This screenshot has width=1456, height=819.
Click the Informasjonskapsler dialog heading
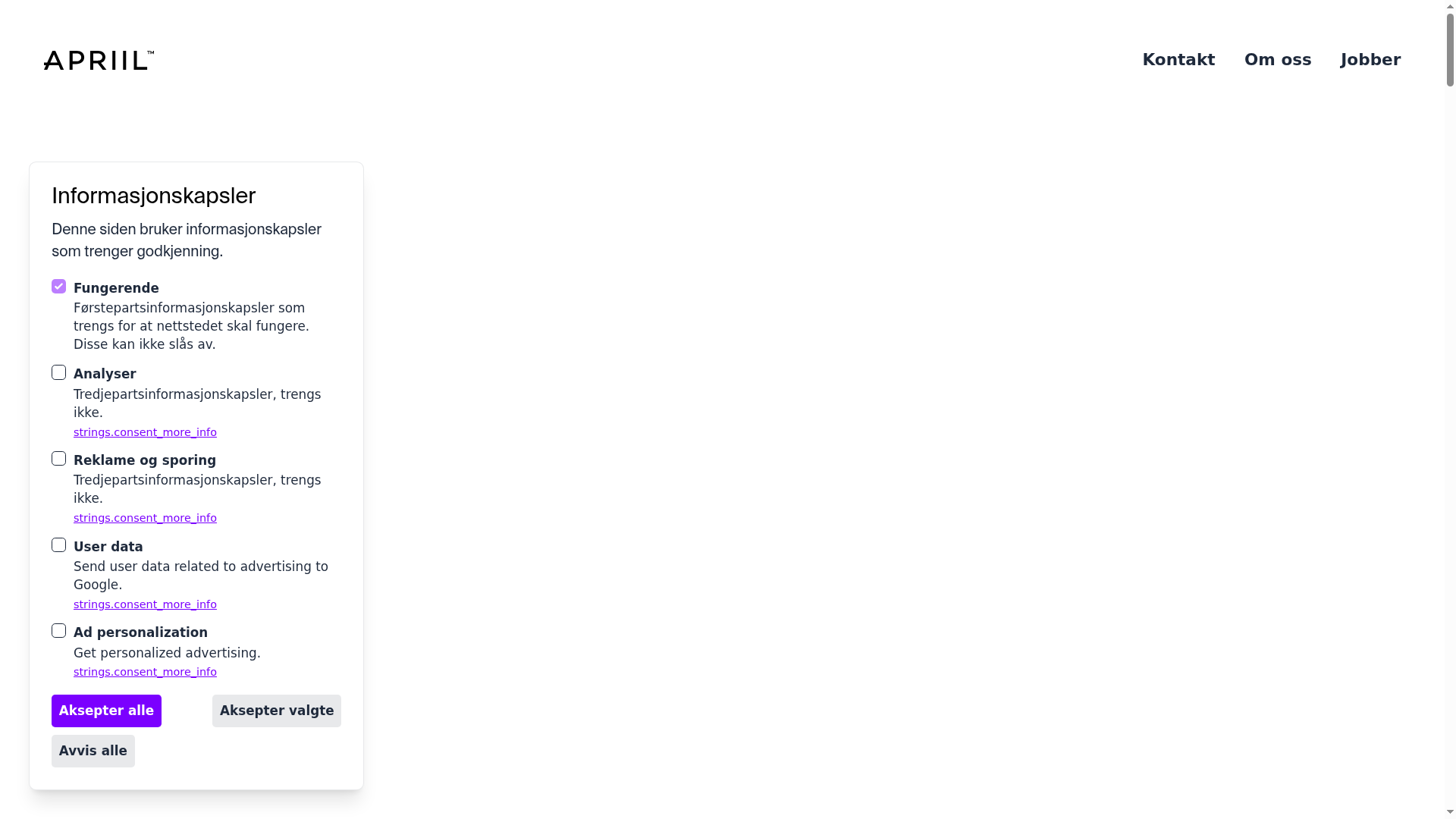[153, 196]
